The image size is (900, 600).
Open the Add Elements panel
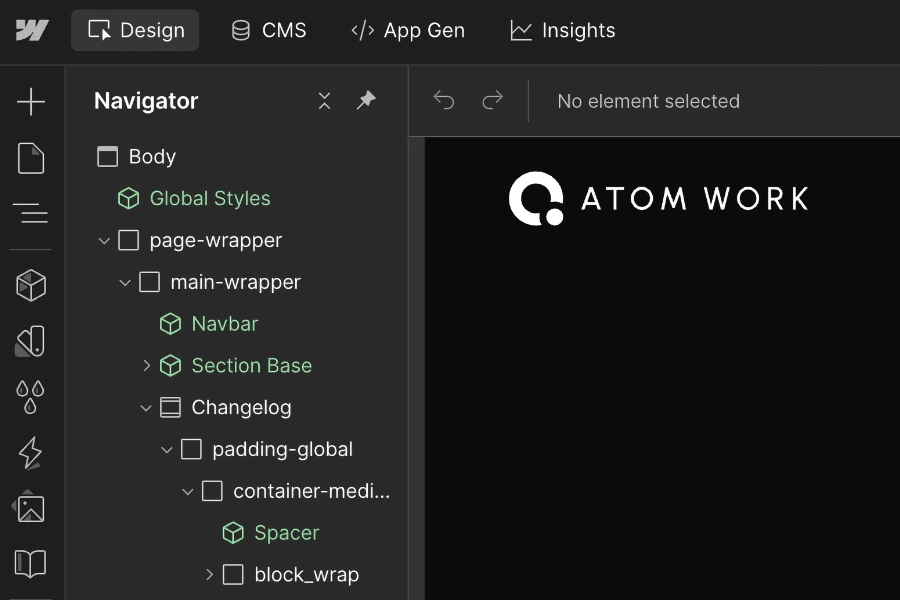(x=30, y=101)
